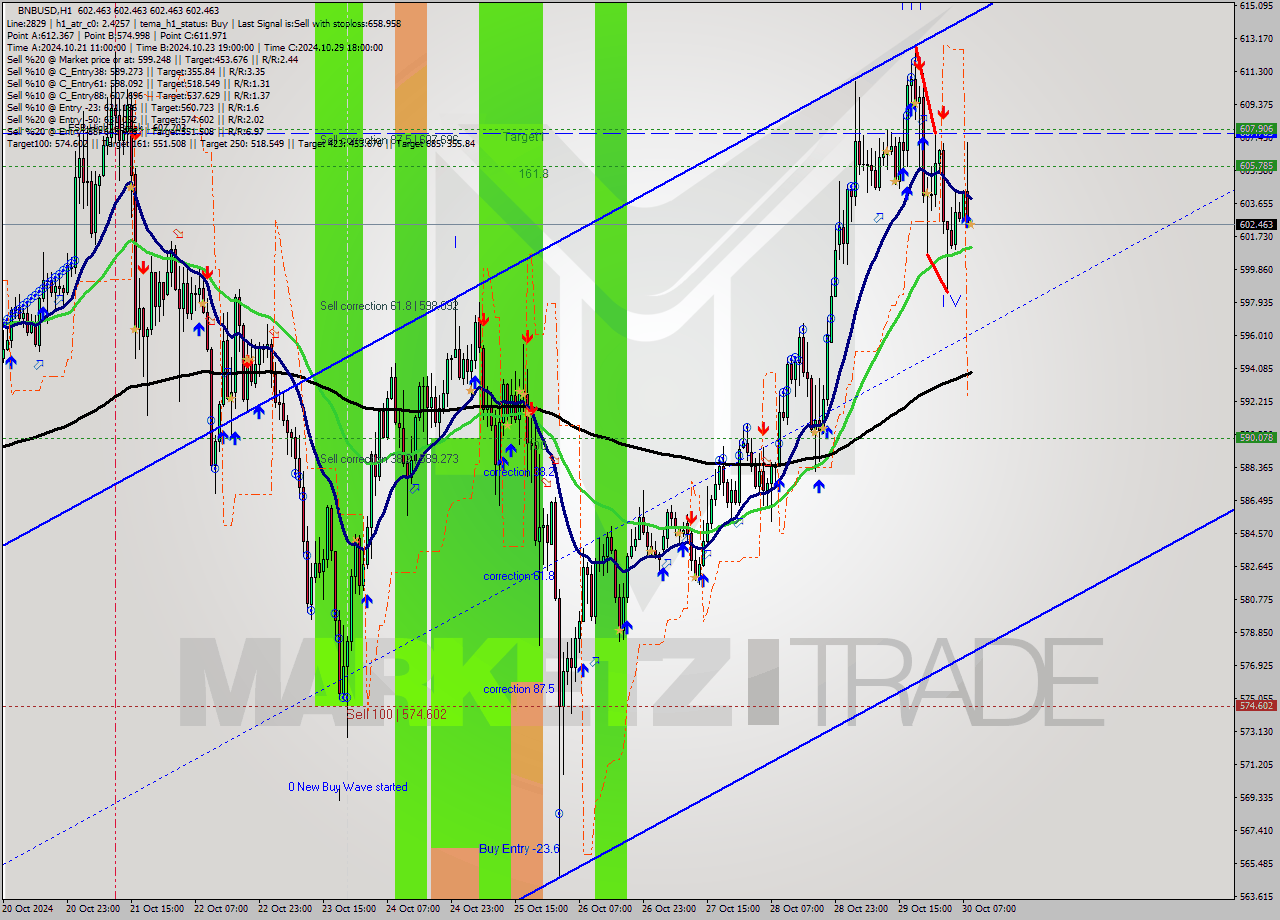1280x920 pixels.
Task: Click the '24 Oct 23:00' time label
Action: (x=476, y=909)
